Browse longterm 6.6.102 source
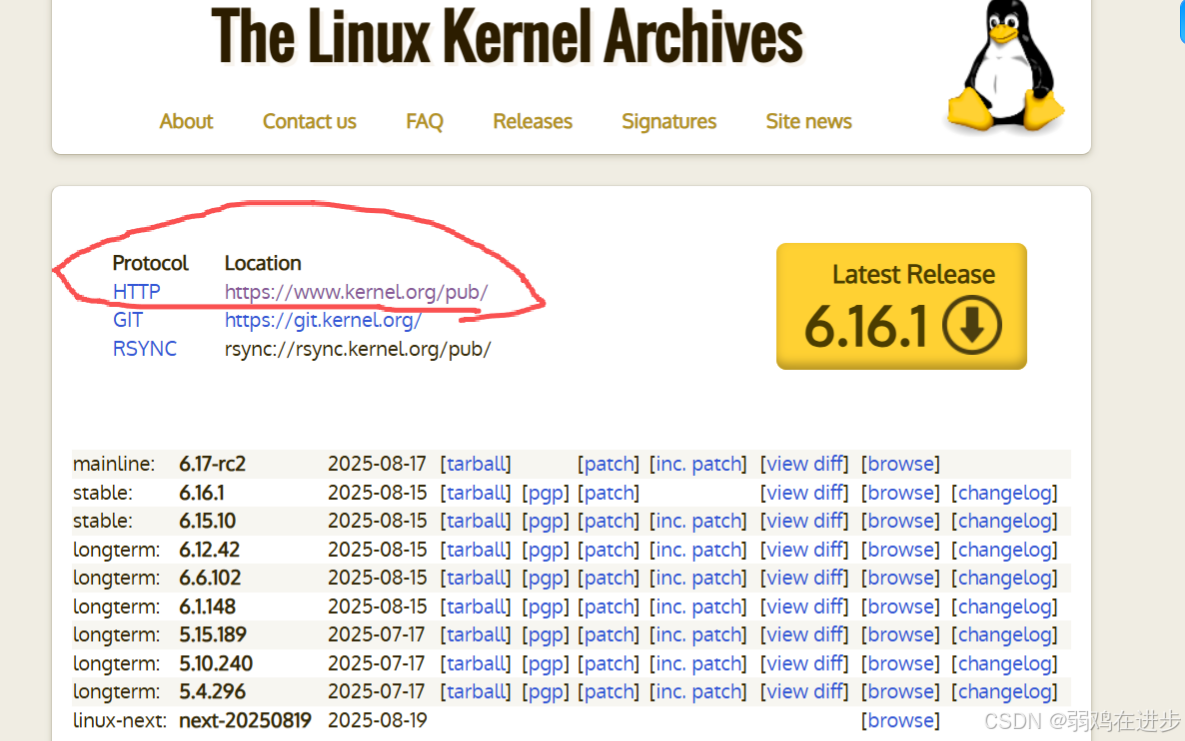This screenshot has width=1185, height=741. [900, 578]
